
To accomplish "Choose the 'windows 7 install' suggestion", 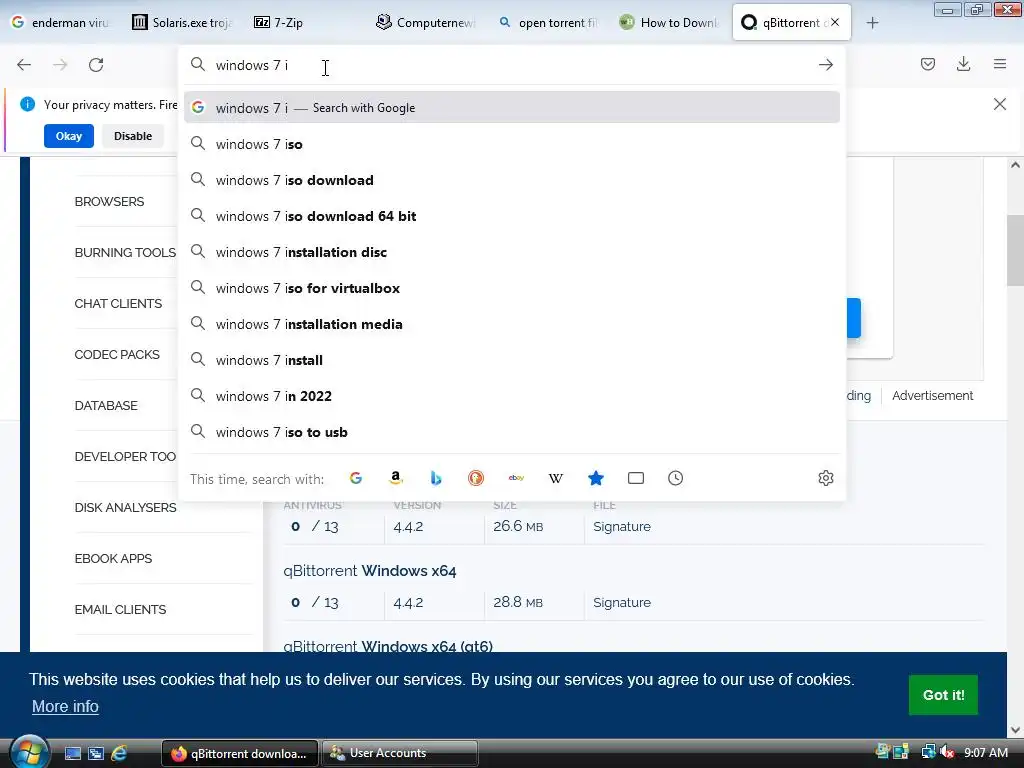I will pos(511,360).
